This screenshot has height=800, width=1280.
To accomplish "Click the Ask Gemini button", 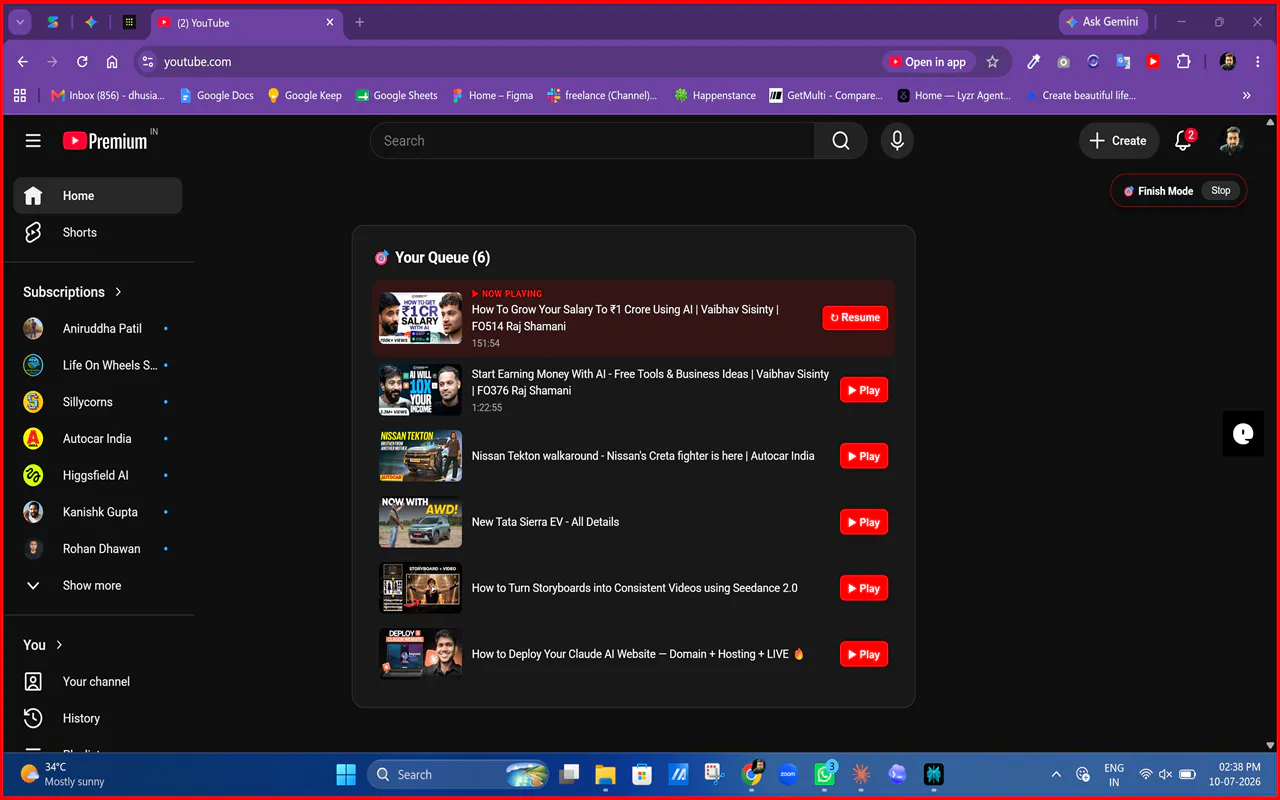I will click(1103, 22).
